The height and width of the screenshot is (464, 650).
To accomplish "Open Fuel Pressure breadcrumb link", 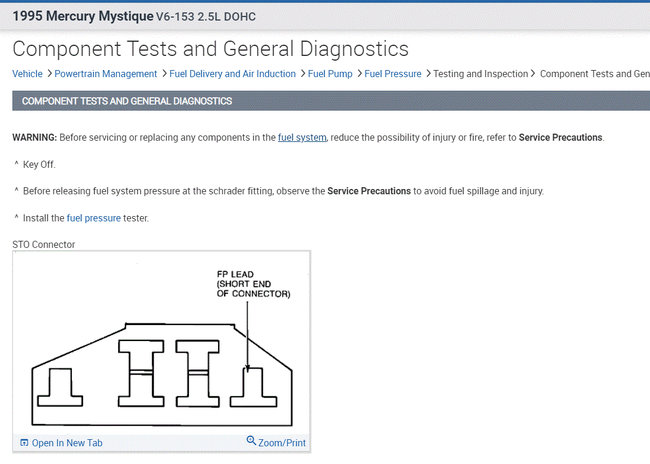I will tap(393, 74).
